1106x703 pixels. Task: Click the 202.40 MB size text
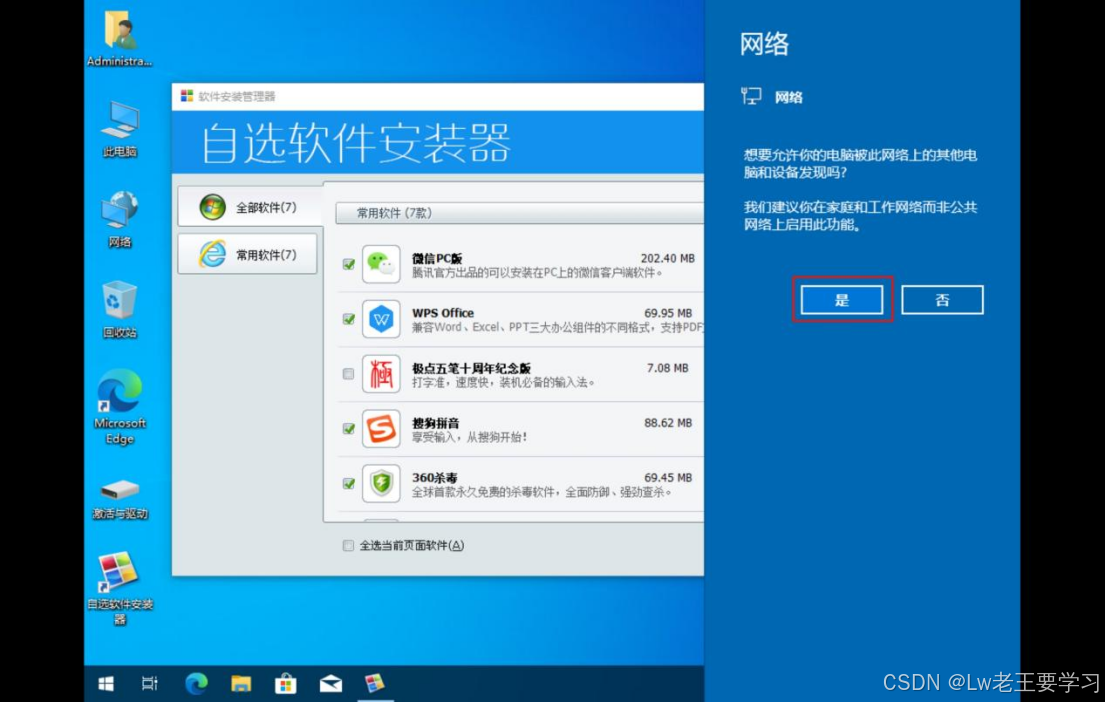click(x=667, y=258)
